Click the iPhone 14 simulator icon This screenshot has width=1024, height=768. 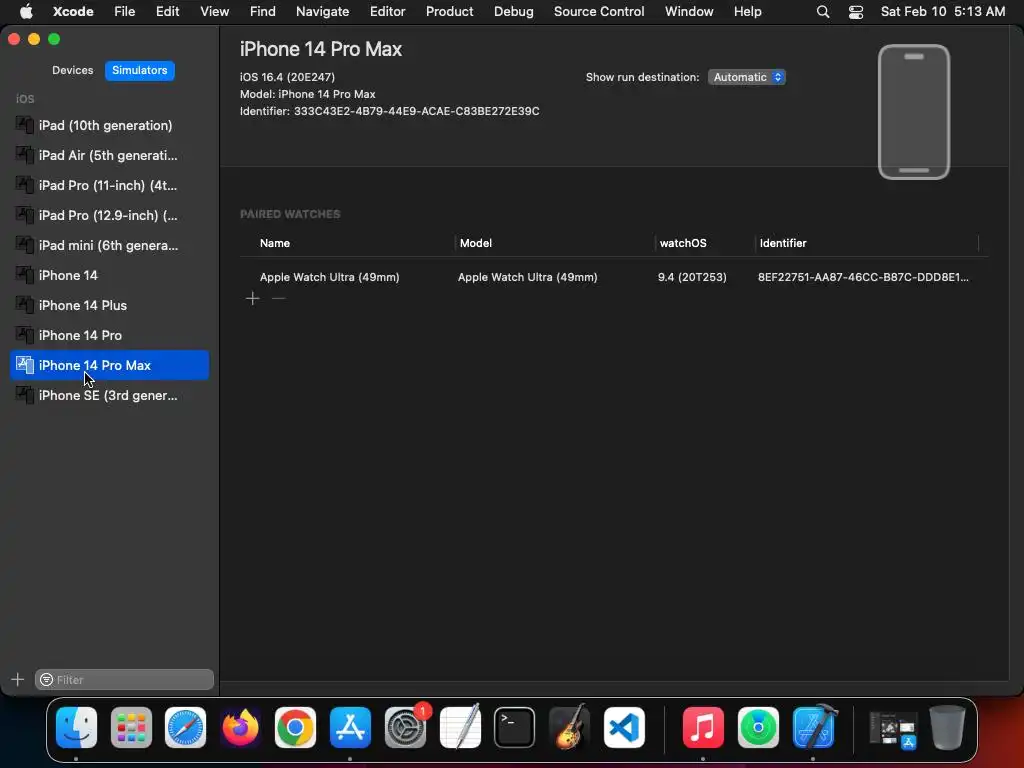pyautogui.click(x=24, y=275)
